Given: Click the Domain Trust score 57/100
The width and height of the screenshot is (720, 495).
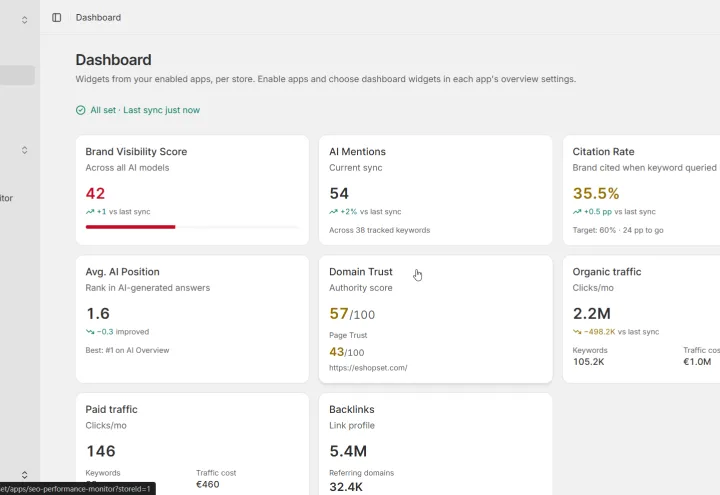Looking at the screenshot, I should point(352,314).
